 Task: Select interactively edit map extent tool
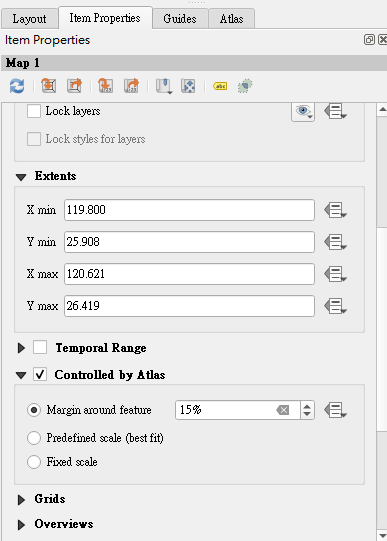pyautogui.click(x=188, y=86)
